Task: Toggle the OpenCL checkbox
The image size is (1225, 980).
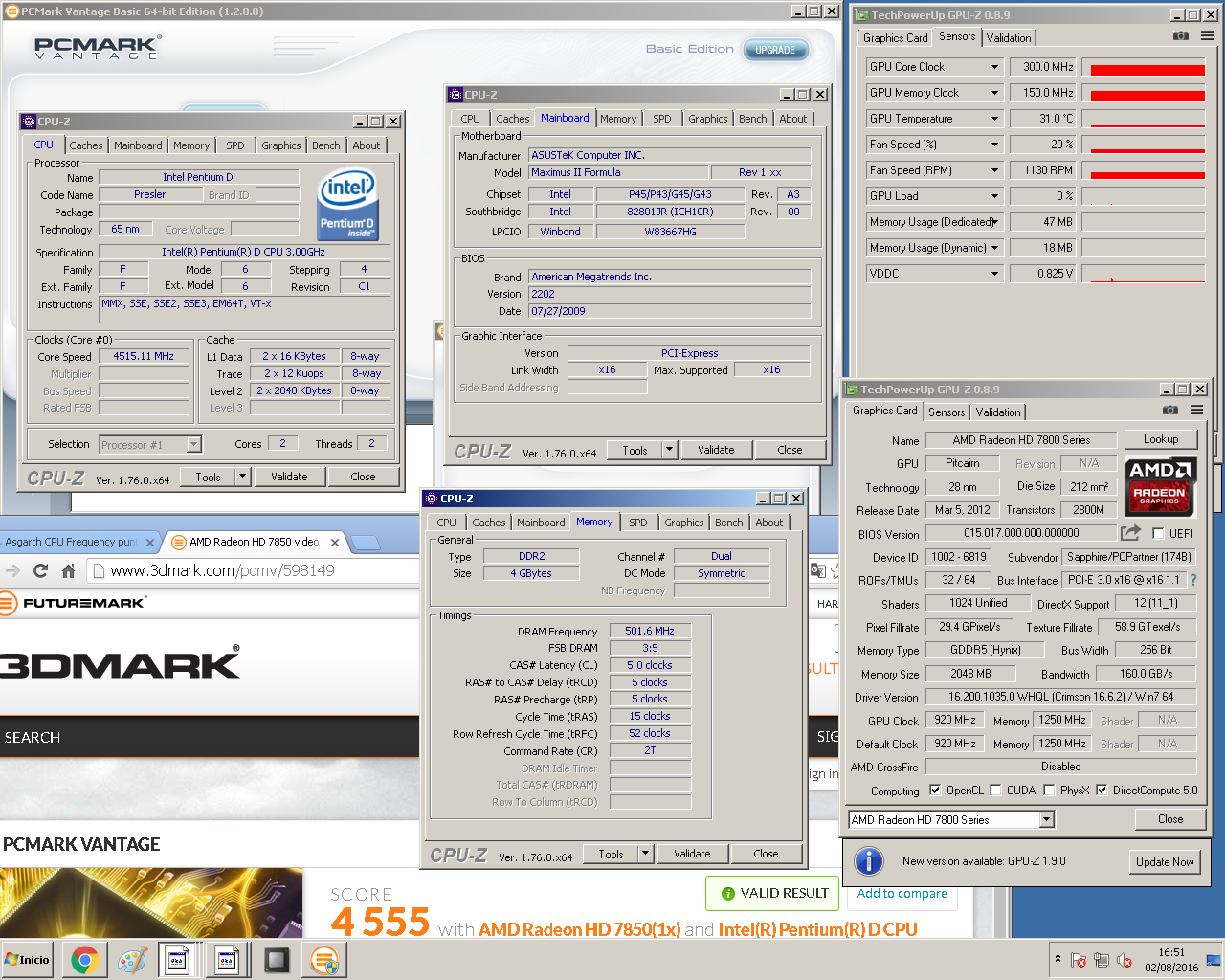Action: 935,791
